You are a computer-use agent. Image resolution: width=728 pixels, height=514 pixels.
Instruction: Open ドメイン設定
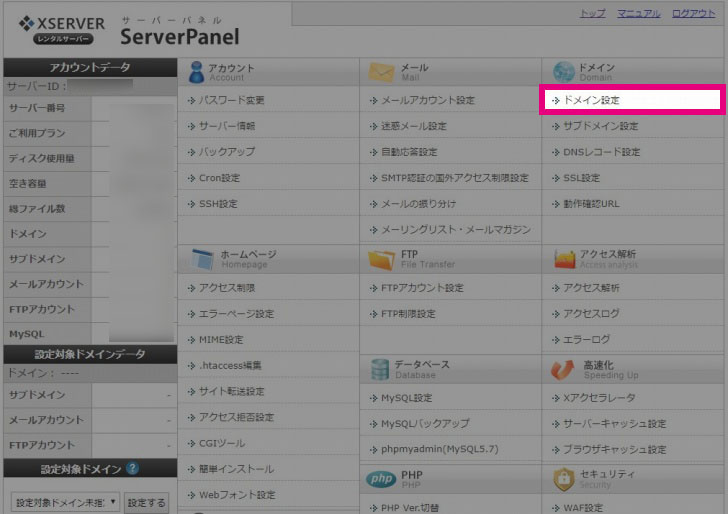tap(591, 100)
